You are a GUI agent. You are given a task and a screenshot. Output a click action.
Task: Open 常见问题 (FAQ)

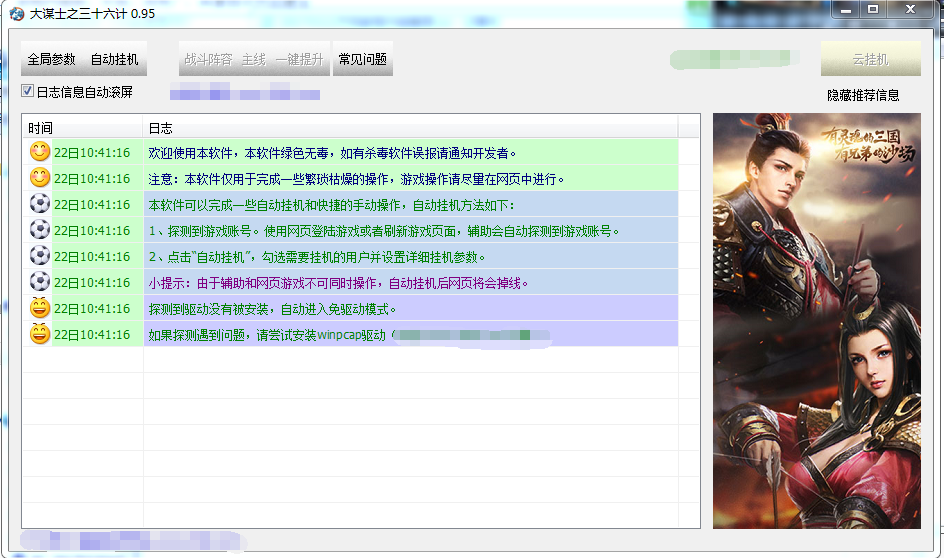(x=362, y=60)
